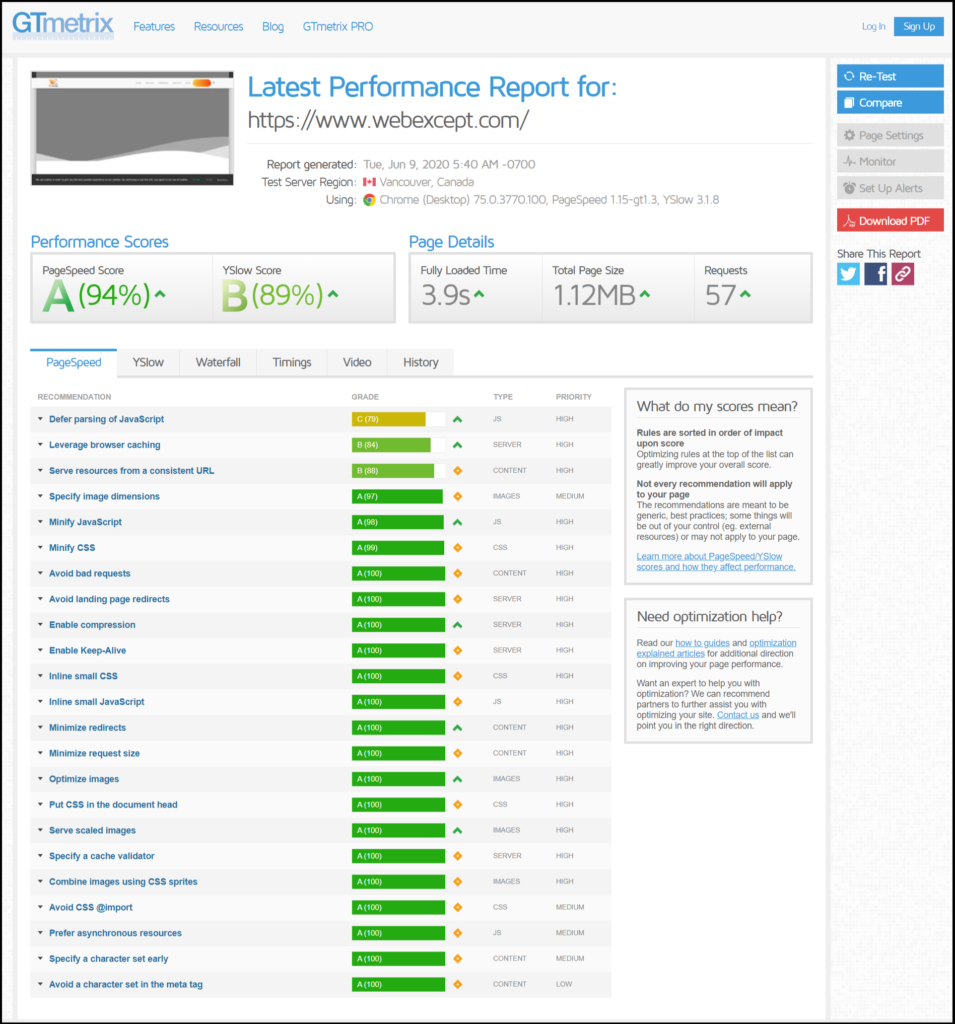
Task: Click green arrow next to YSlow Score
Action: click(x=333, y=295)
